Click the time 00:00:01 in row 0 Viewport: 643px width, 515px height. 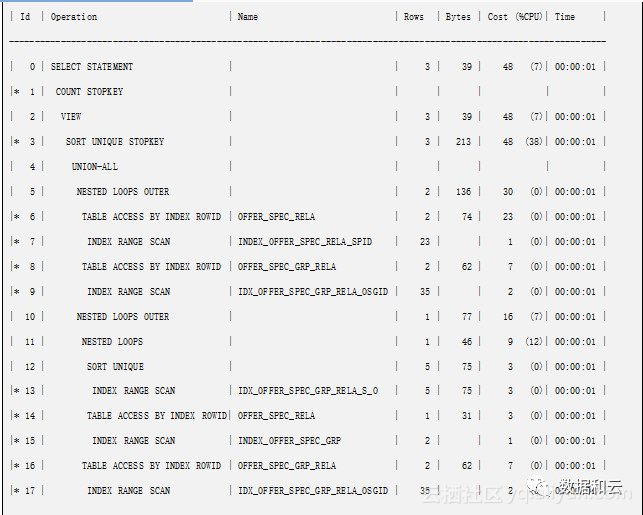(x=575, y=66)
